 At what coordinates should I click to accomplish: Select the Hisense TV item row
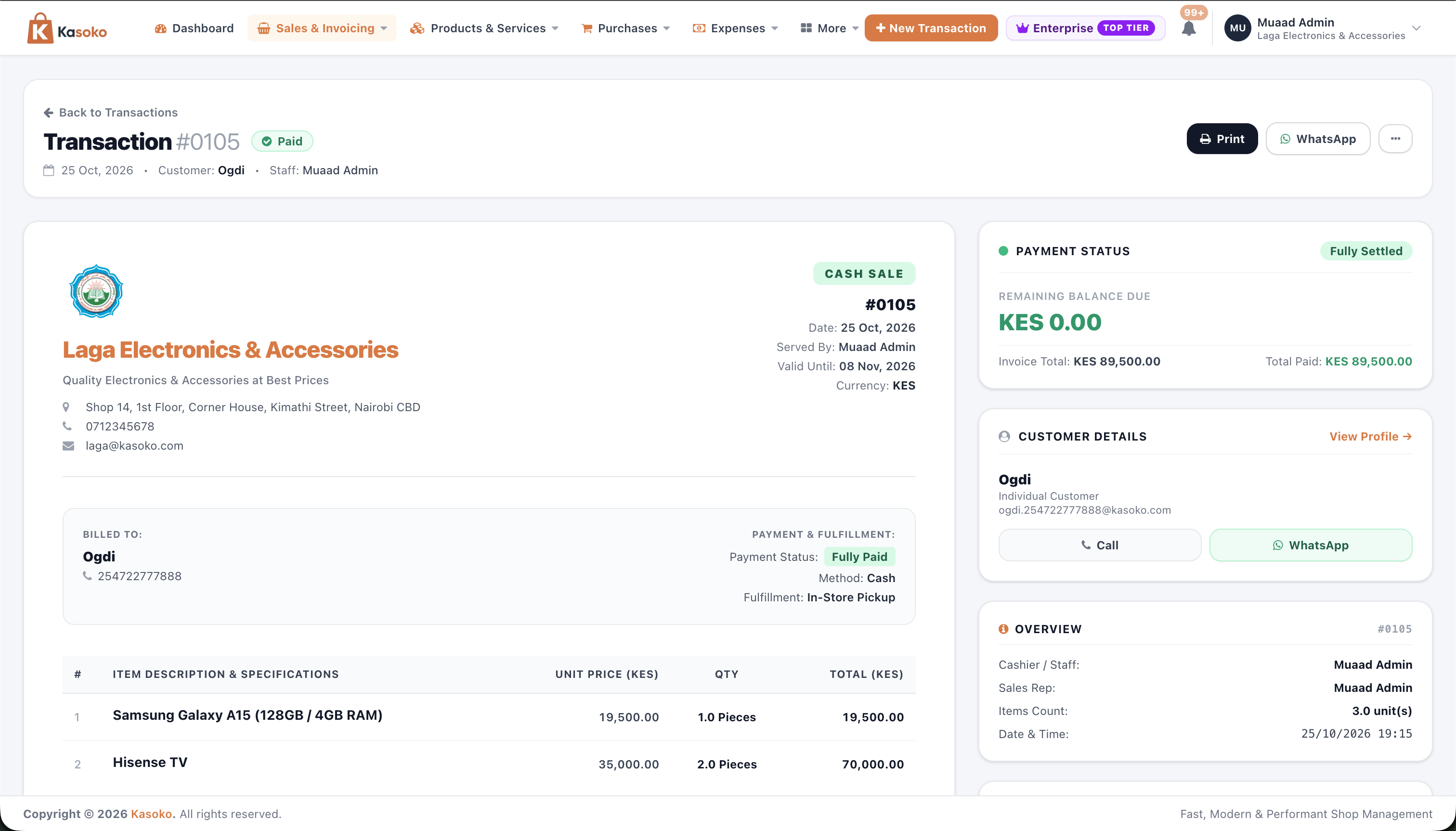(x=489, y=764)
